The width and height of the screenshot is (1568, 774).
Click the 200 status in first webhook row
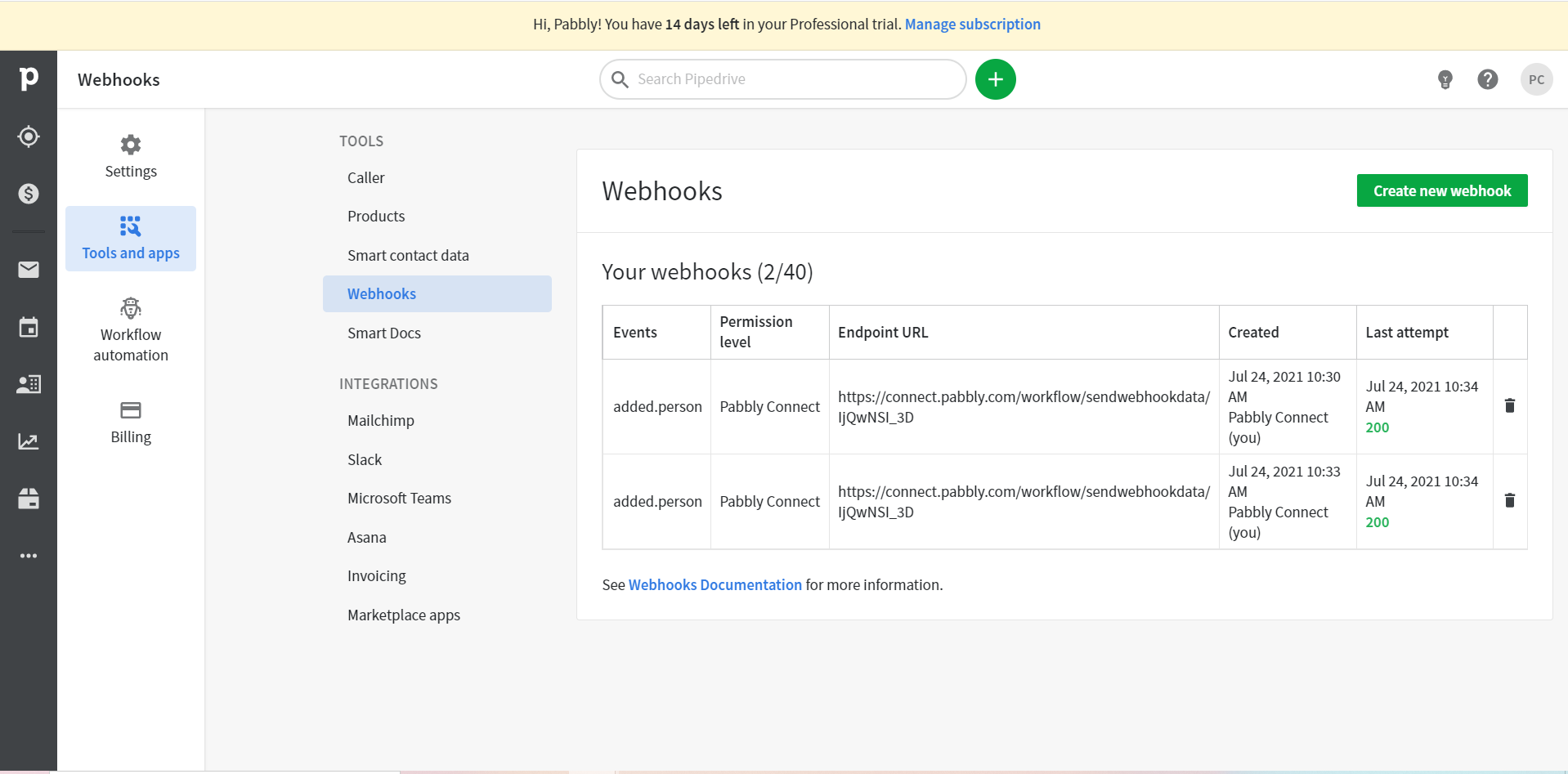click(x=1378, y=427)
